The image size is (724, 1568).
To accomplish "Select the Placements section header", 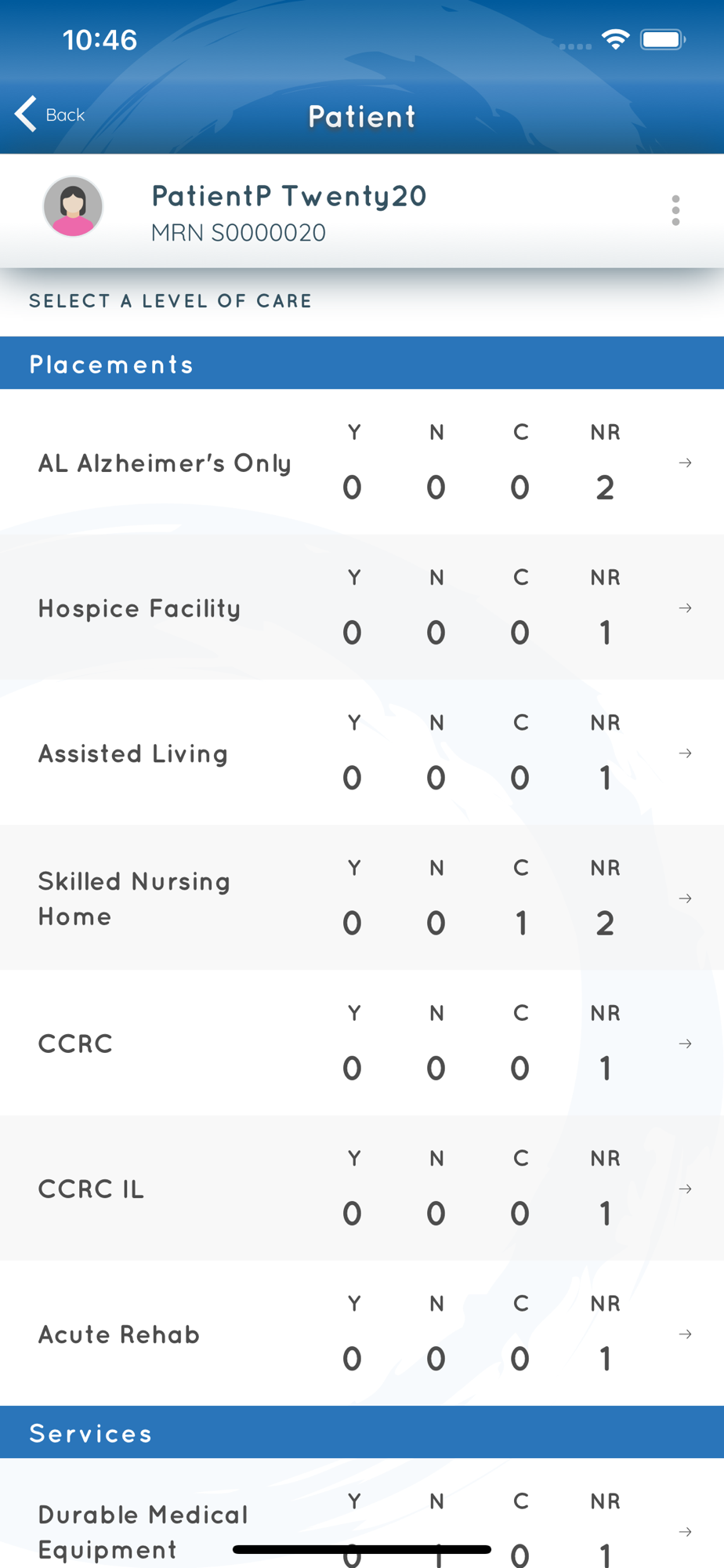I will pos(362,364).
